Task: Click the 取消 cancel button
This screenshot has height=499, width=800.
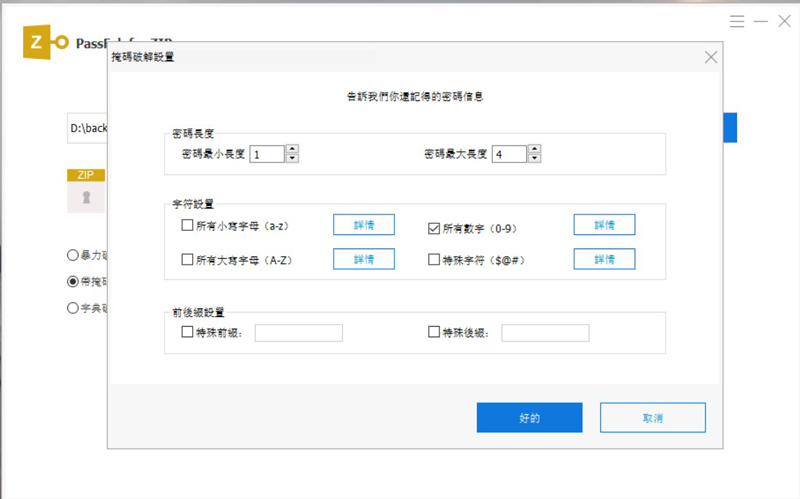Action: coord(652,418)
